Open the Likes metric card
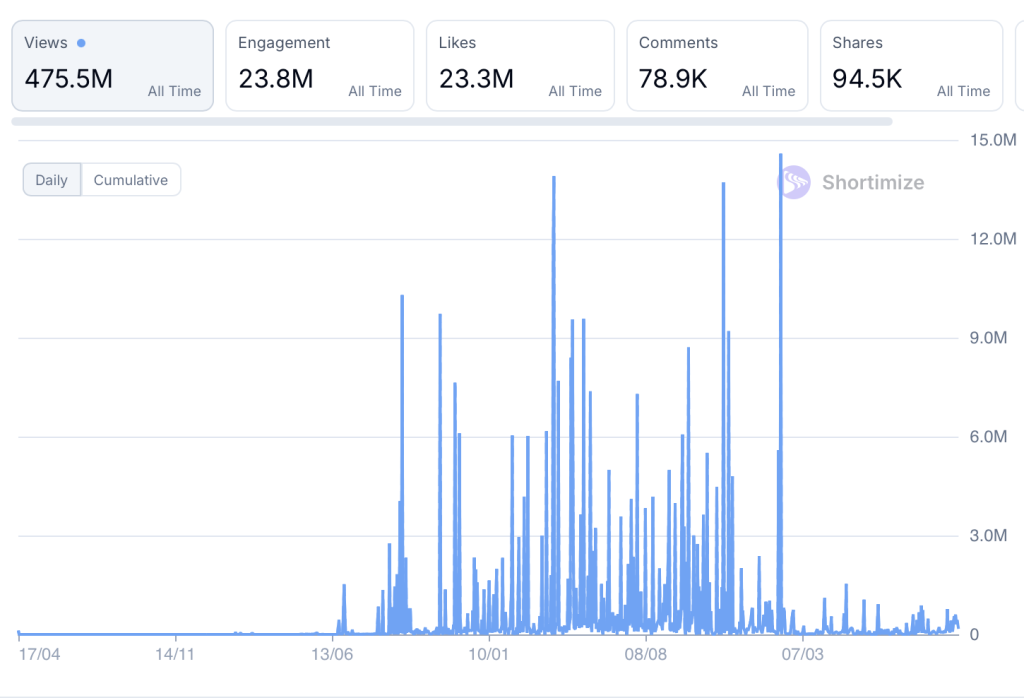The width and height of the screenshot is (1024, 698). click(x=520, y=66)
